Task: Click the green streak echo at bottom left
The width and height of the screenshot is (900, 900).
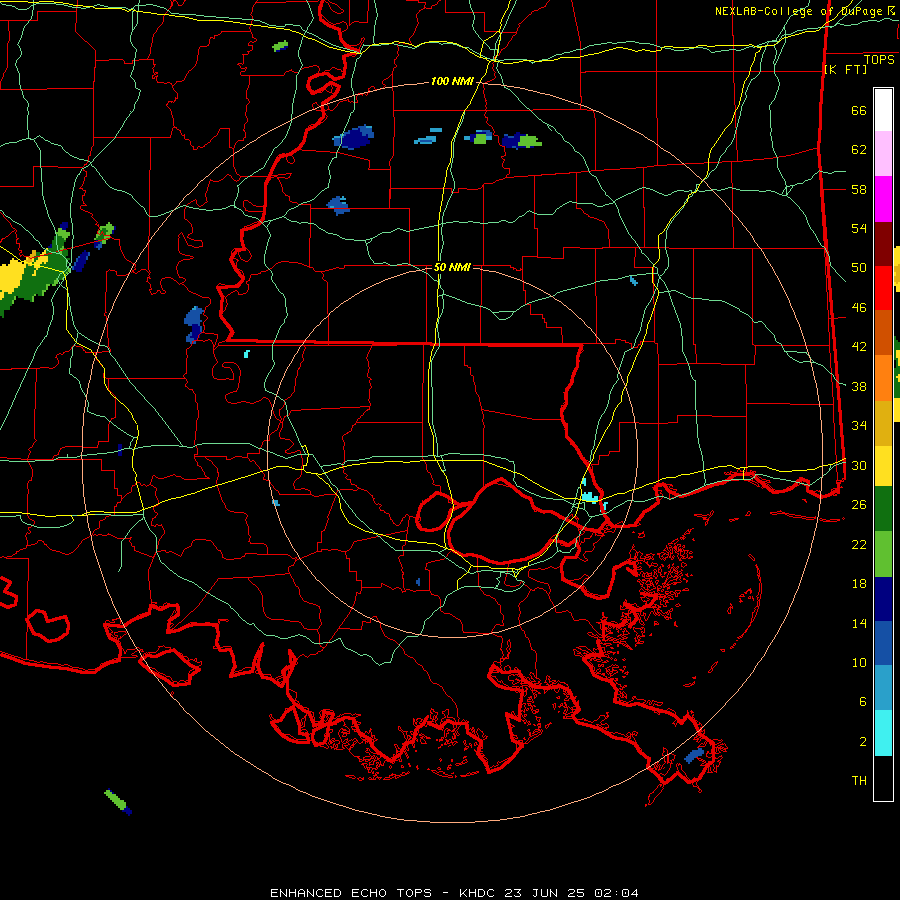Action: pos(117,801)
